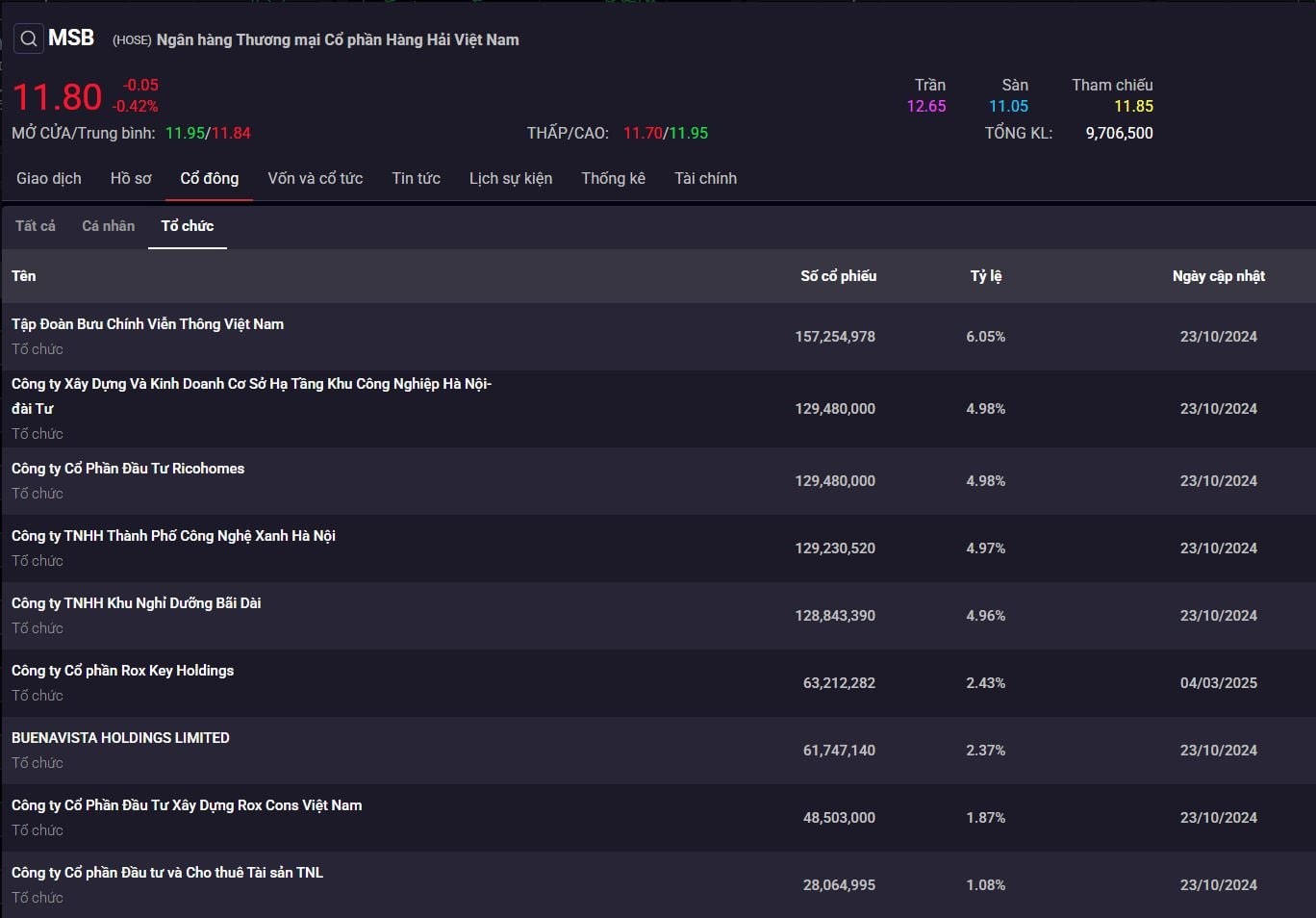Click the 2.37% ownership ratio
The image size is (1316, 918).
986,751
